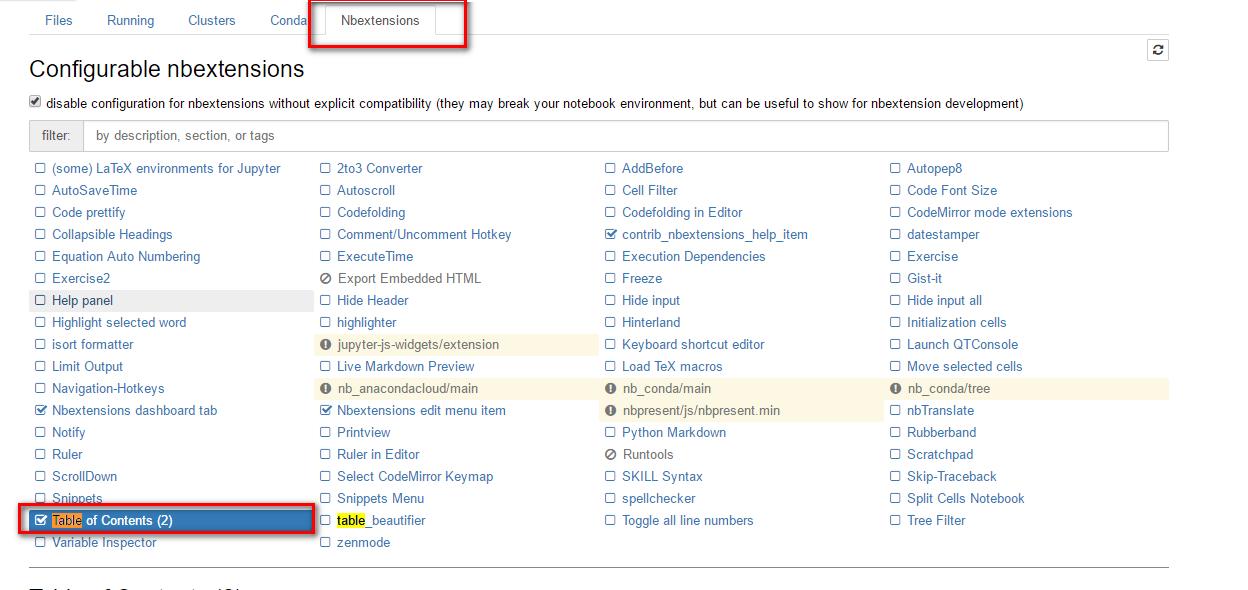
Task: Uncheck contrib_nbextensions_help_item checkbox
Action: [611, 235]
